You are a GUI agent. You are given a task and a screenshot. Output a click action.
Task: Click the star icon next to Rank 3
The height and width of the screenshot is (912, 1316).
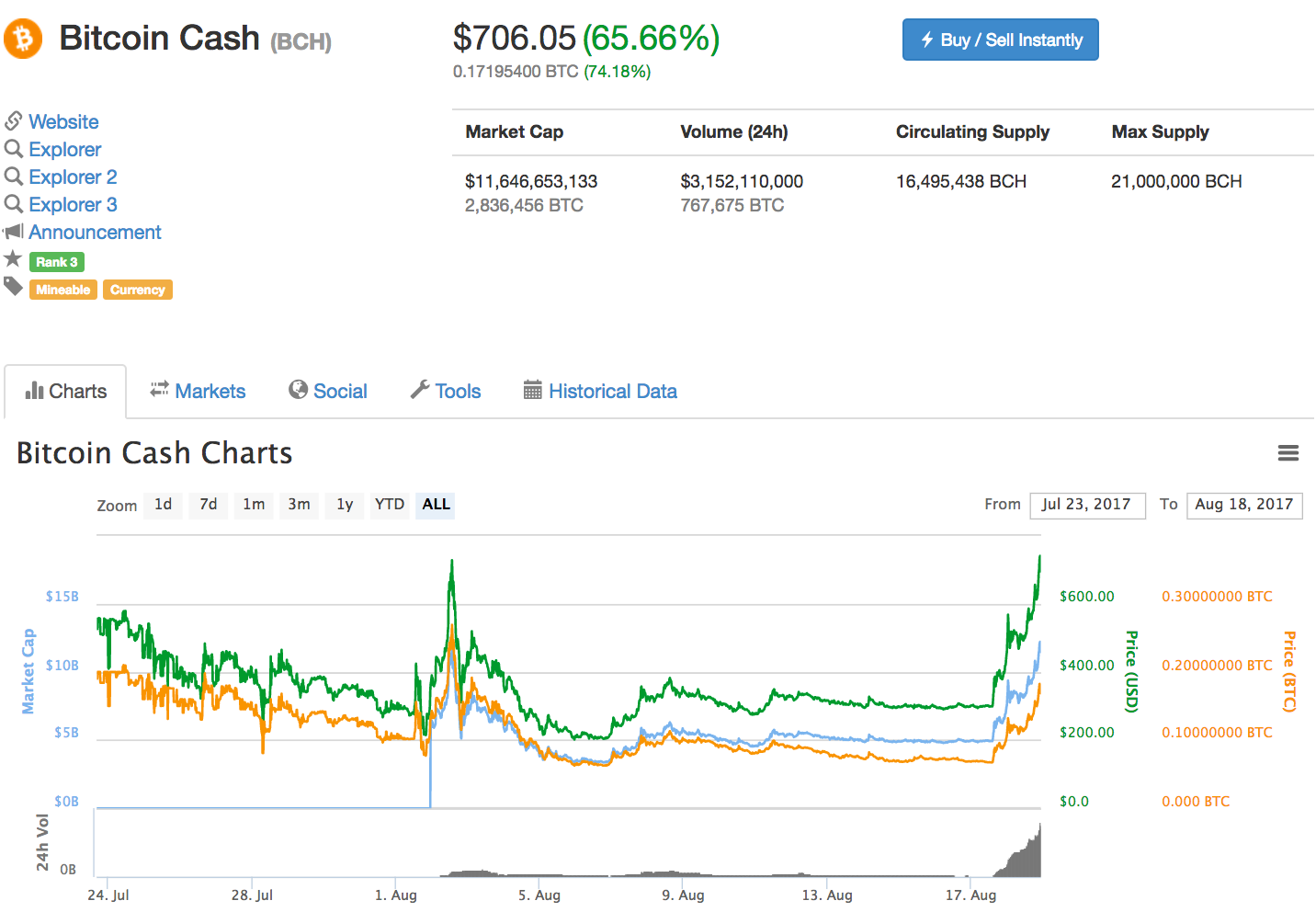[13, 259]
